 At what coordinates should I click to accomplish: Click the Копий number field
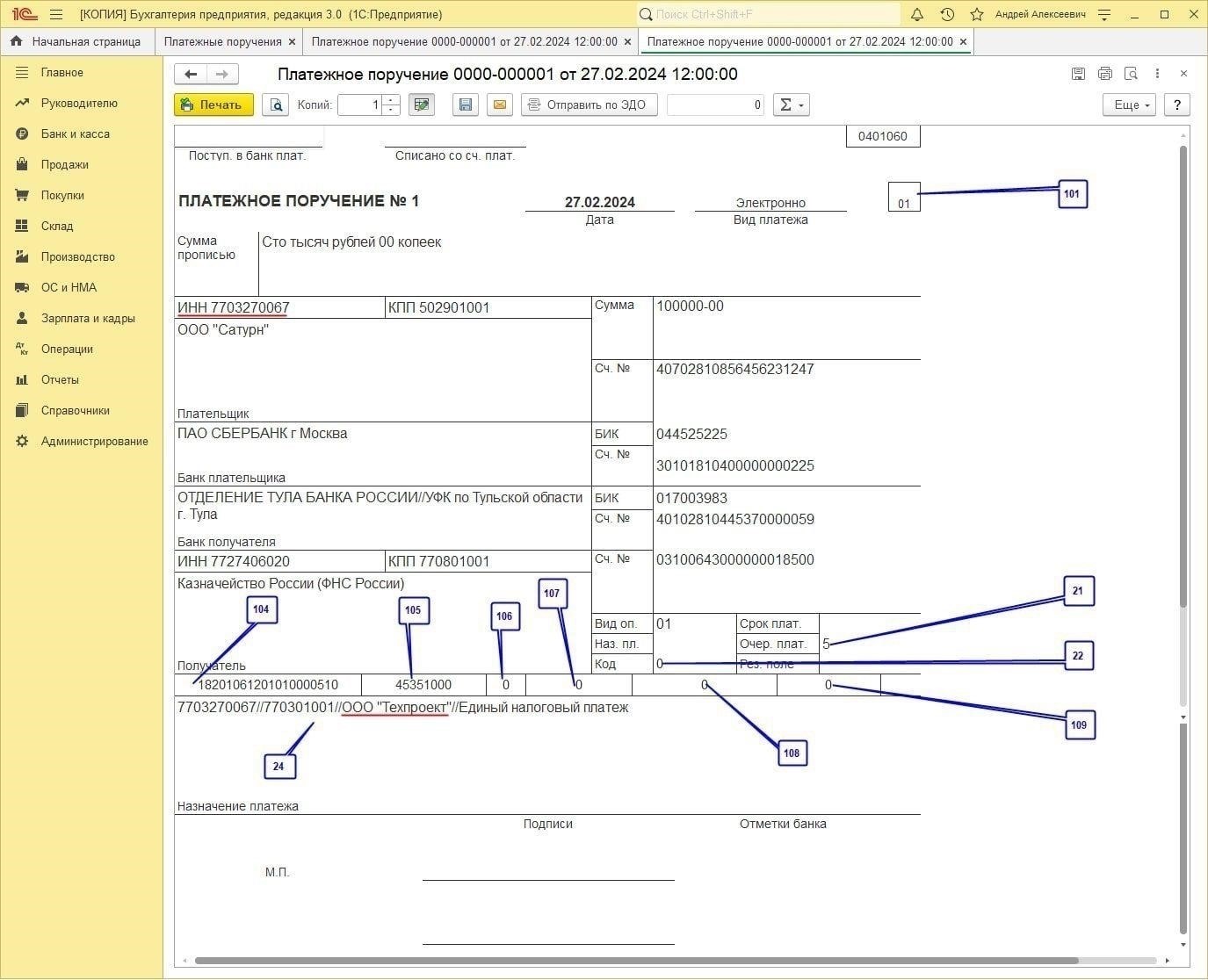coord(361,104)
